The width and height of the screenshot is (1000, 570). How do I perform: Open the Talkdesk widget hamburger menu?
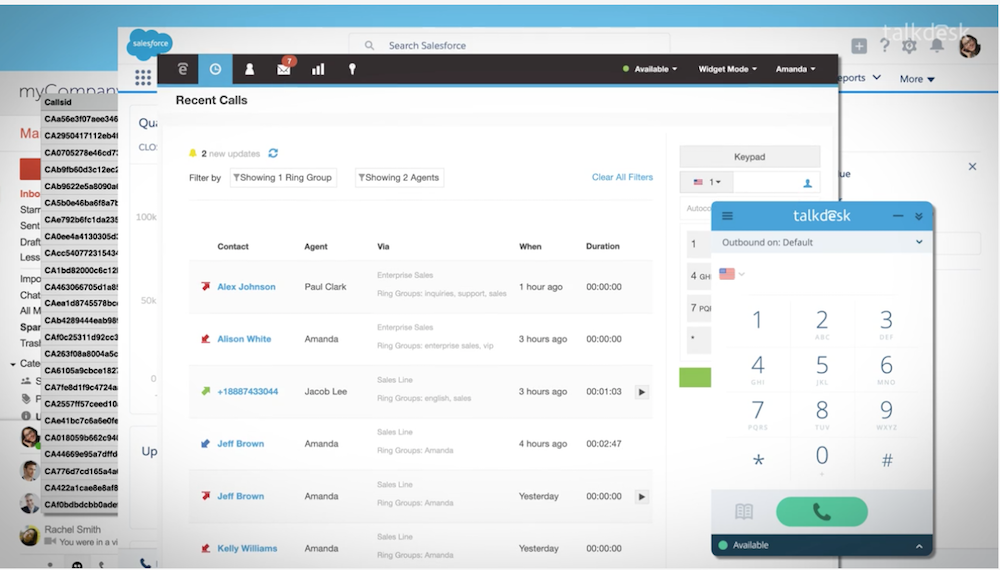(727, 215)
